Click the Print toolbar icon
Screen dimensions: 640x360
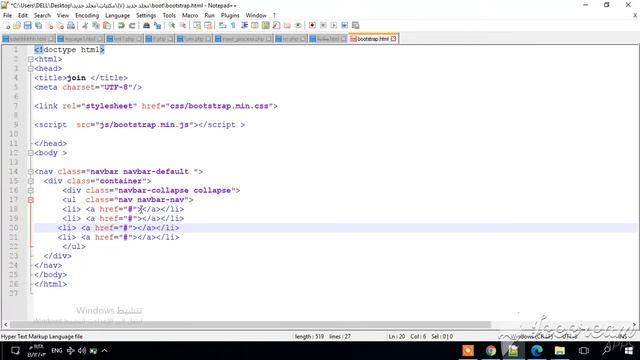[71, 25]
